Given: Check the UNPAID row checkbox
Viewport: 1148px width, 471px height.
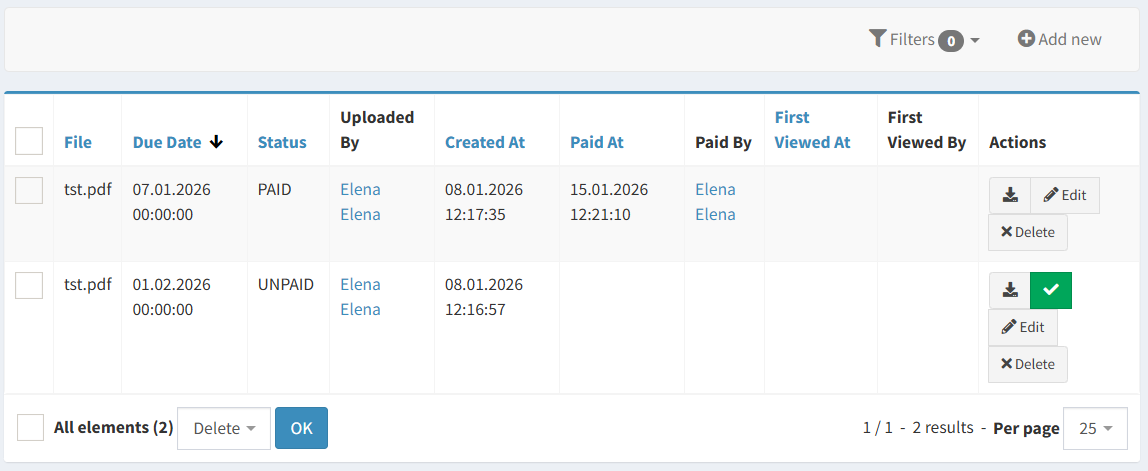Looking at the screenshot, I should [29, 285].
